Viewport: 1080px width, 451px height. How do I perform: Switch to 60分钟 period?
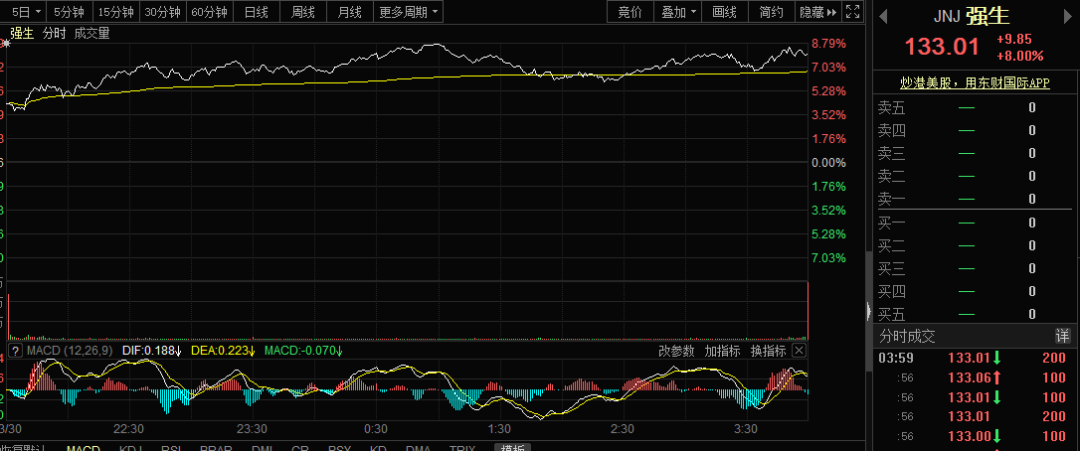(209, 12)
